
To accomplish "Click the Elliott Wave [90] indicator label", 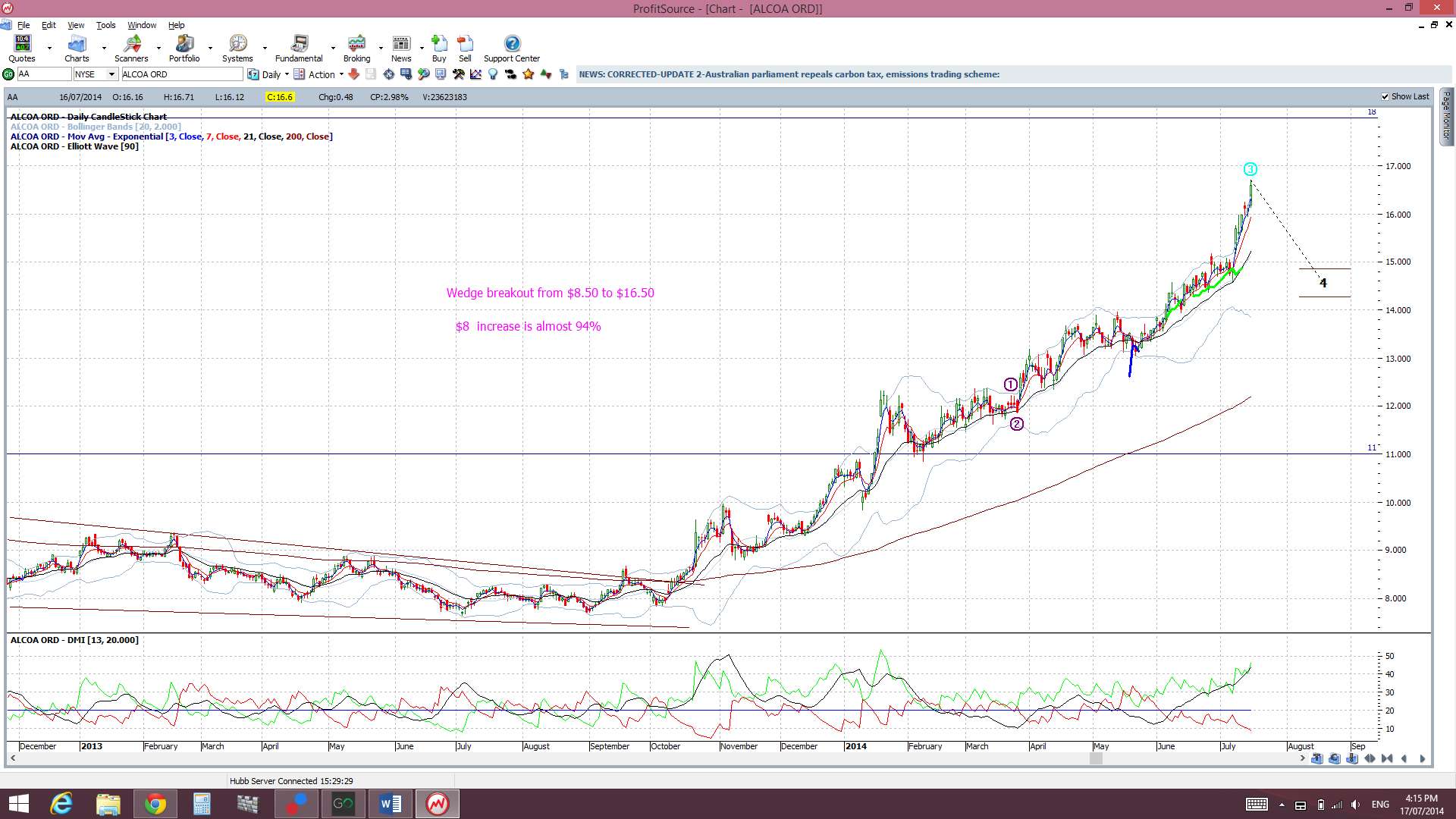I will coord(74,146).
